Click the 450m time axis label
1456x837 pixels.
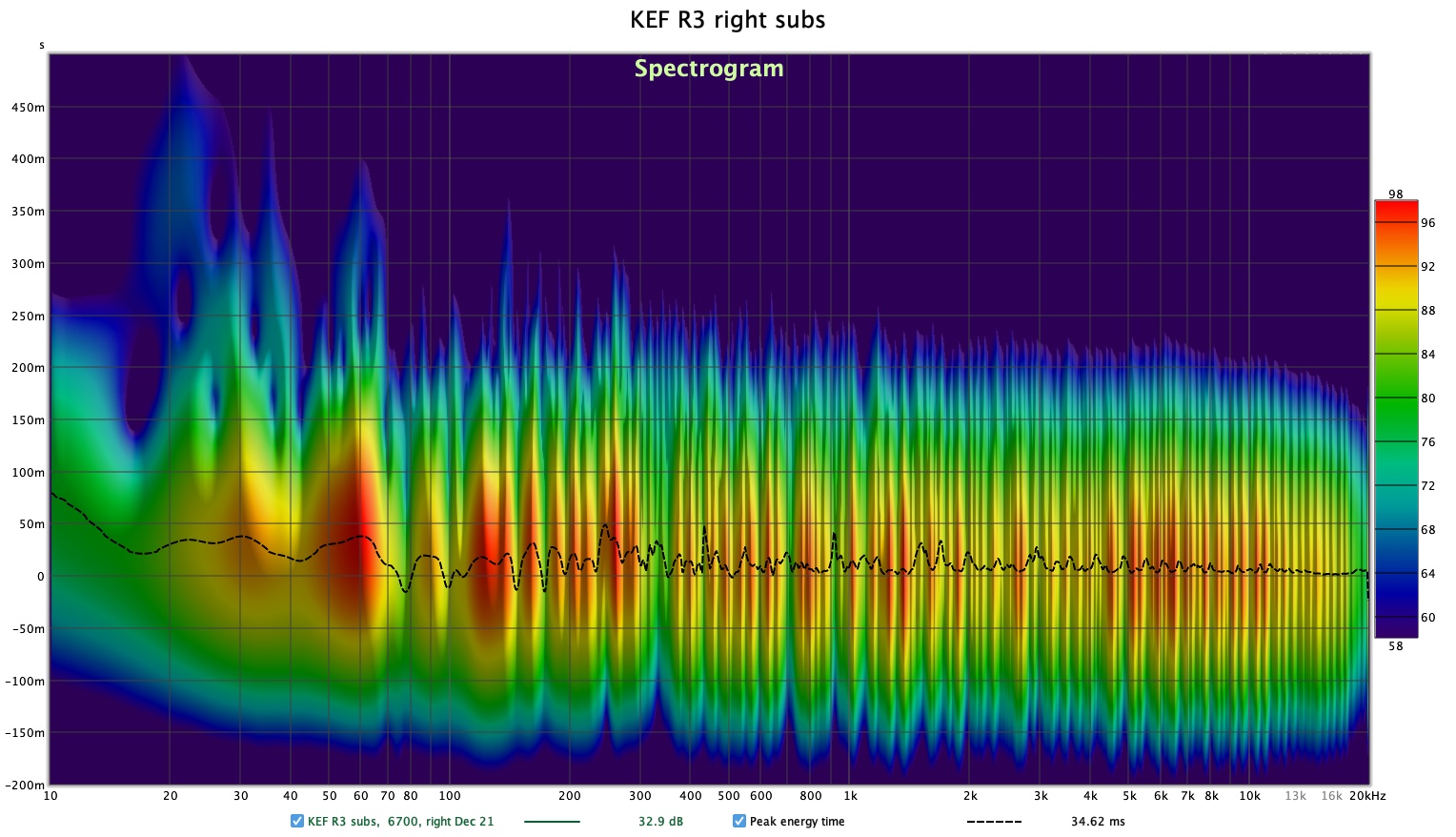(28, 108)
